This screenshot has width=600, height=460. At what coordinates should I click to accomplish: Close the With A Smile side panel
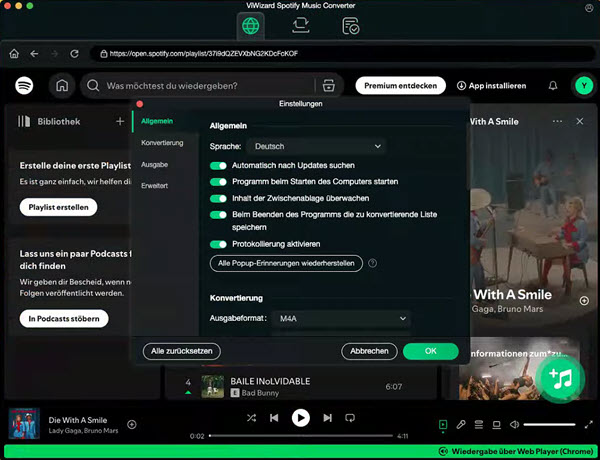pos(580,121)
